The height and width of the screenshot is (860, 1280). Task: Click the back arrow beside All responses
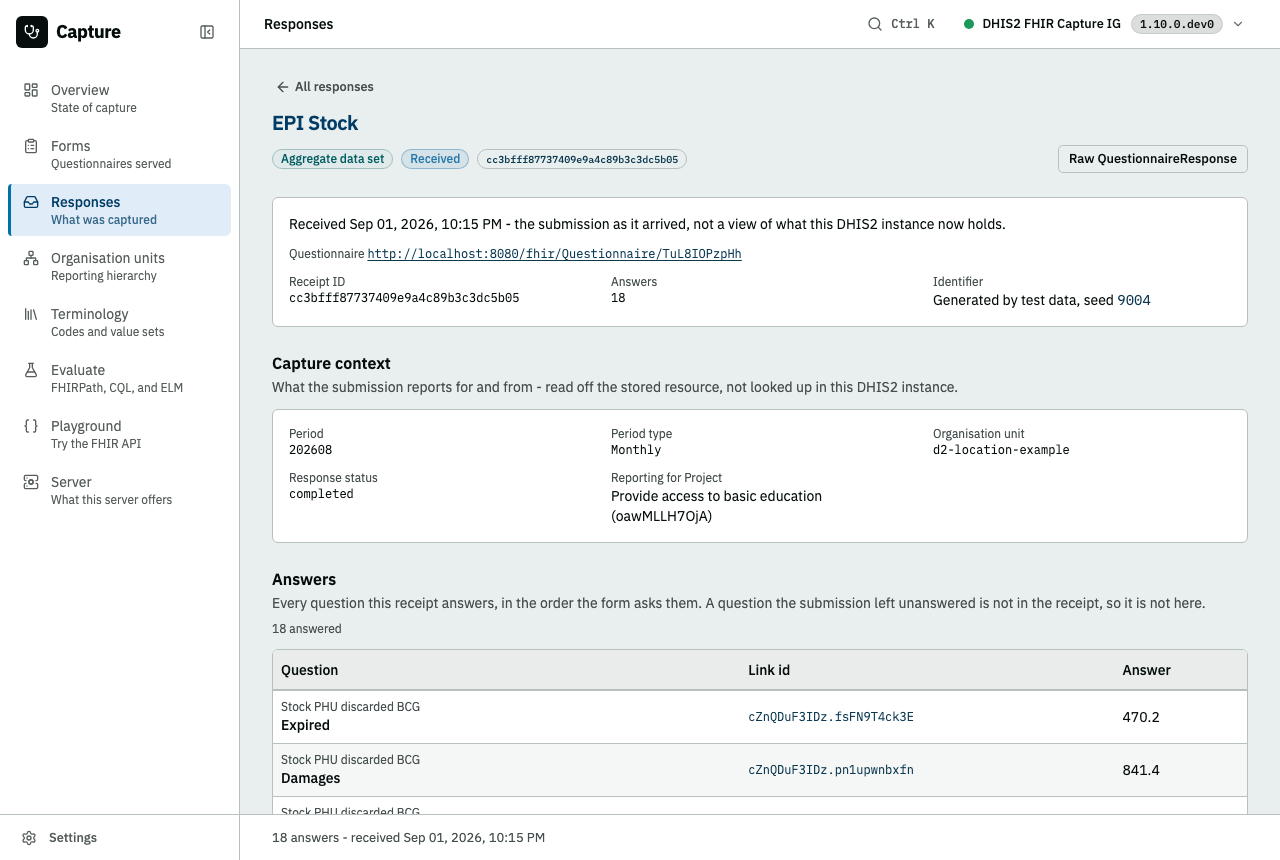pyautogui.click(x=283, y=87)
